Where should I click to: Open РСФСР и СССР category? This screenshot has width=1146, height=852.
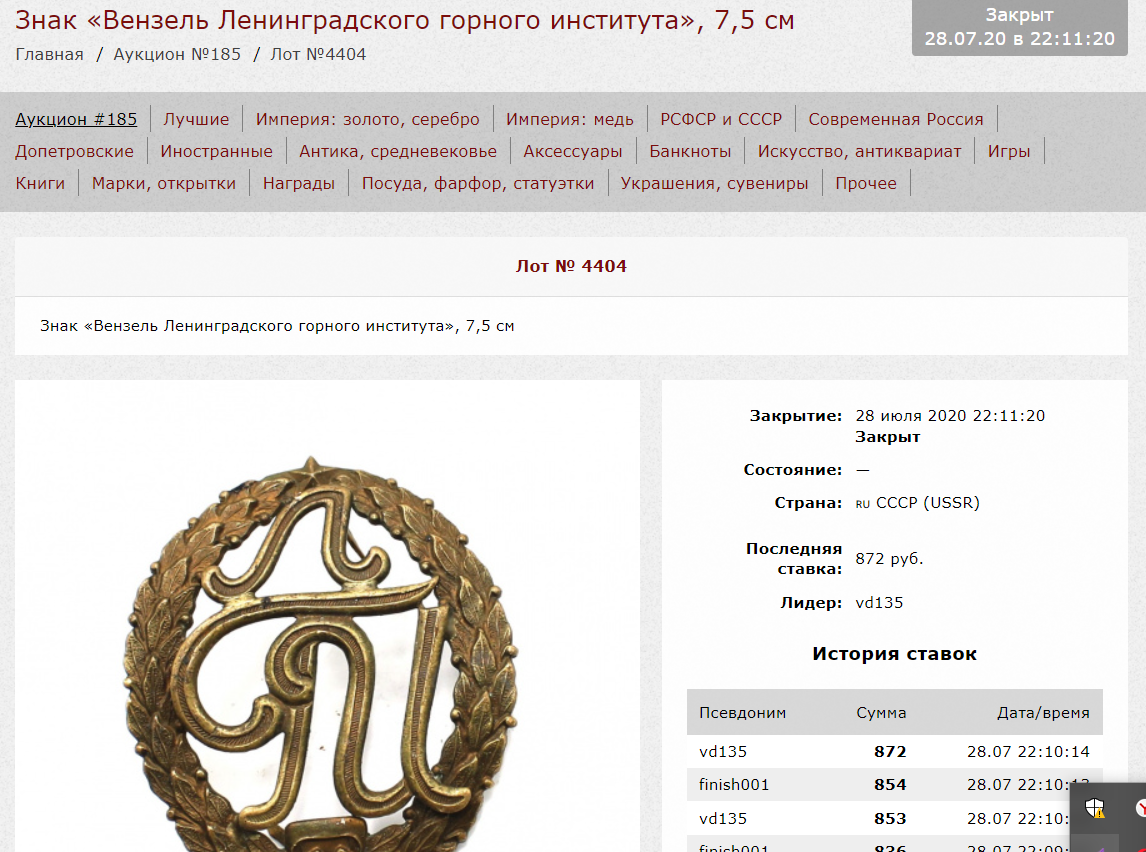[721, 119]
